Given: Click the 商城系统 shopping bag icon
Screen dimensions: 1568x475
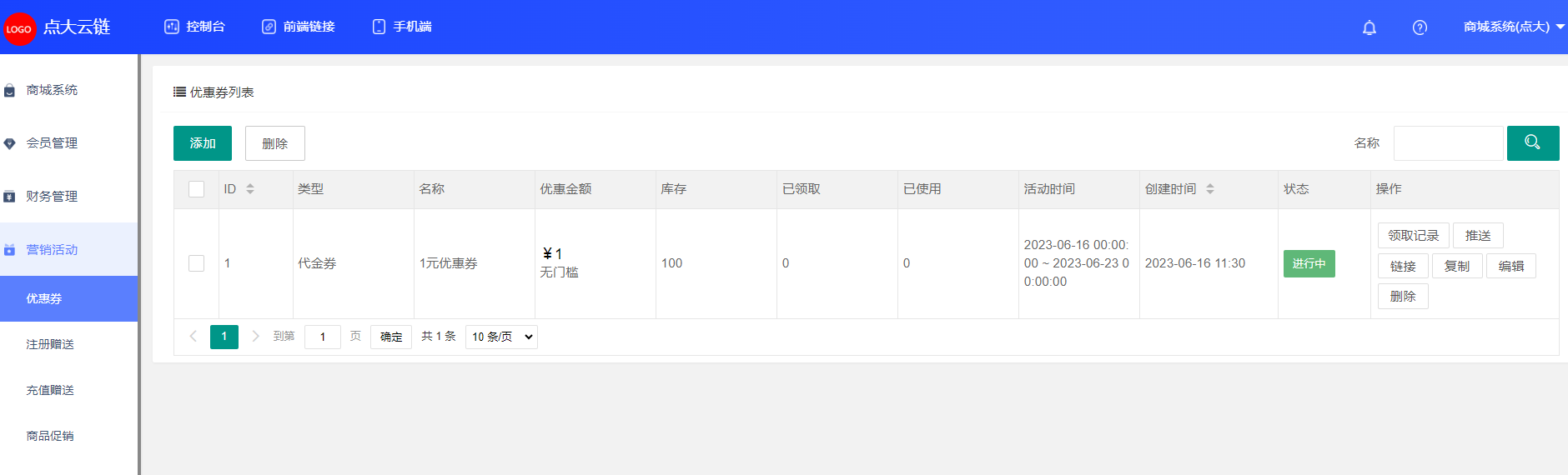Looking at the screenshot, I should [x=9, y=90].
